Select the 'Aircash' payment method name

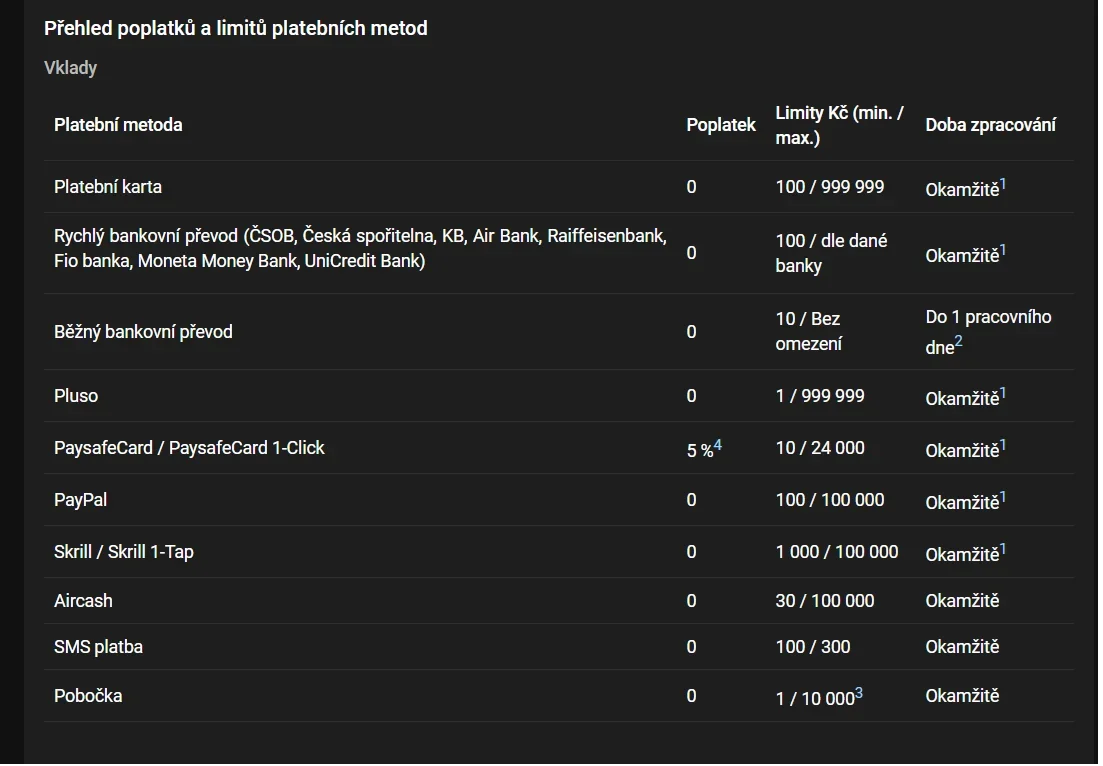pyautogui.click(x=83, y=601)
